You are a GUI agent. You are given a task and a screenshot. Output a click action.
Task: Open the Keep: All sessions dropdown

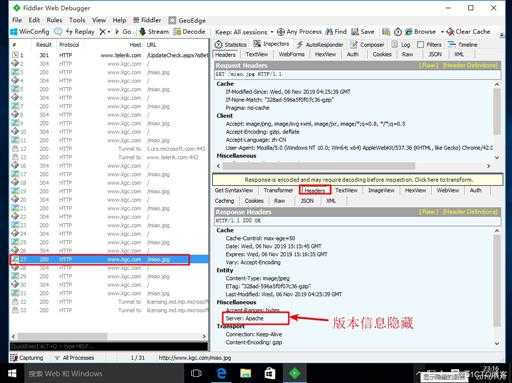click(244, 32)
